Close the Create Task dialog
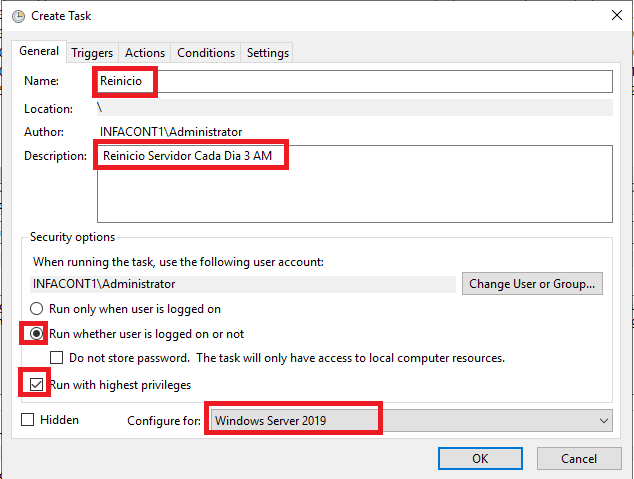The width and height of the screenshot is (634, 479). coord(617,15)
